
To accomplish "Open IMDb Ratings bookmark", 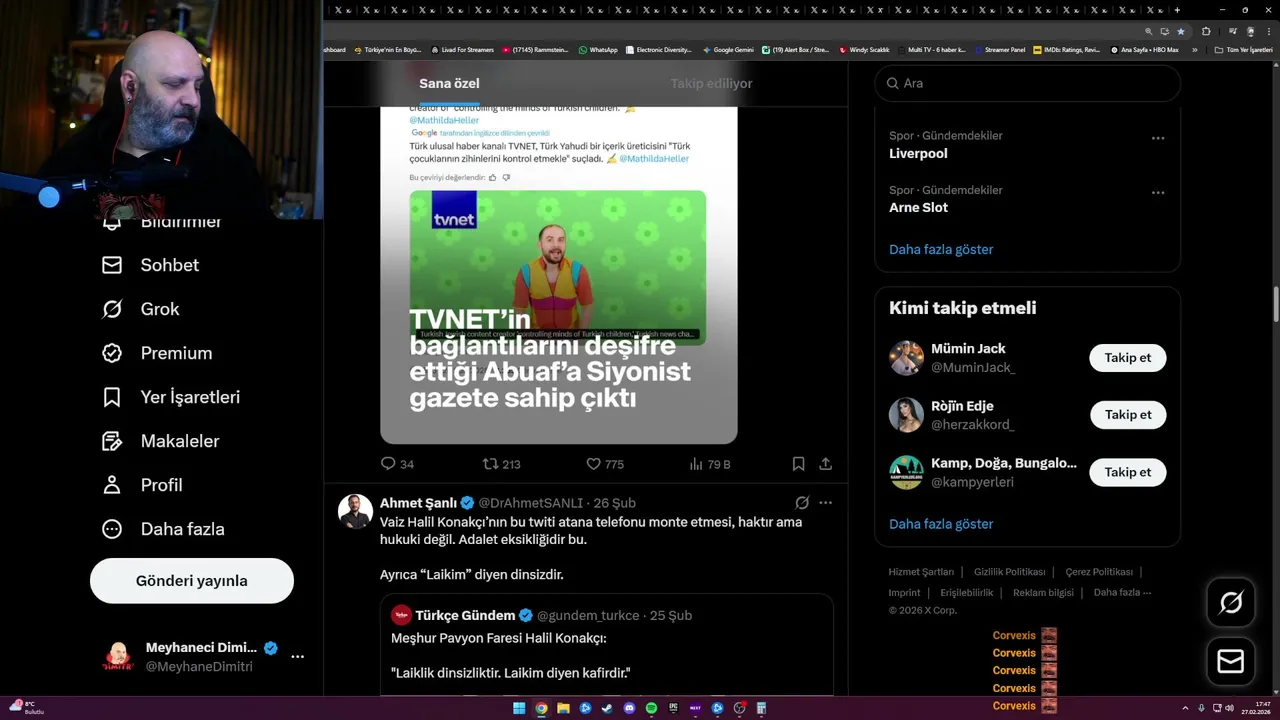I will click(1067, 49).
